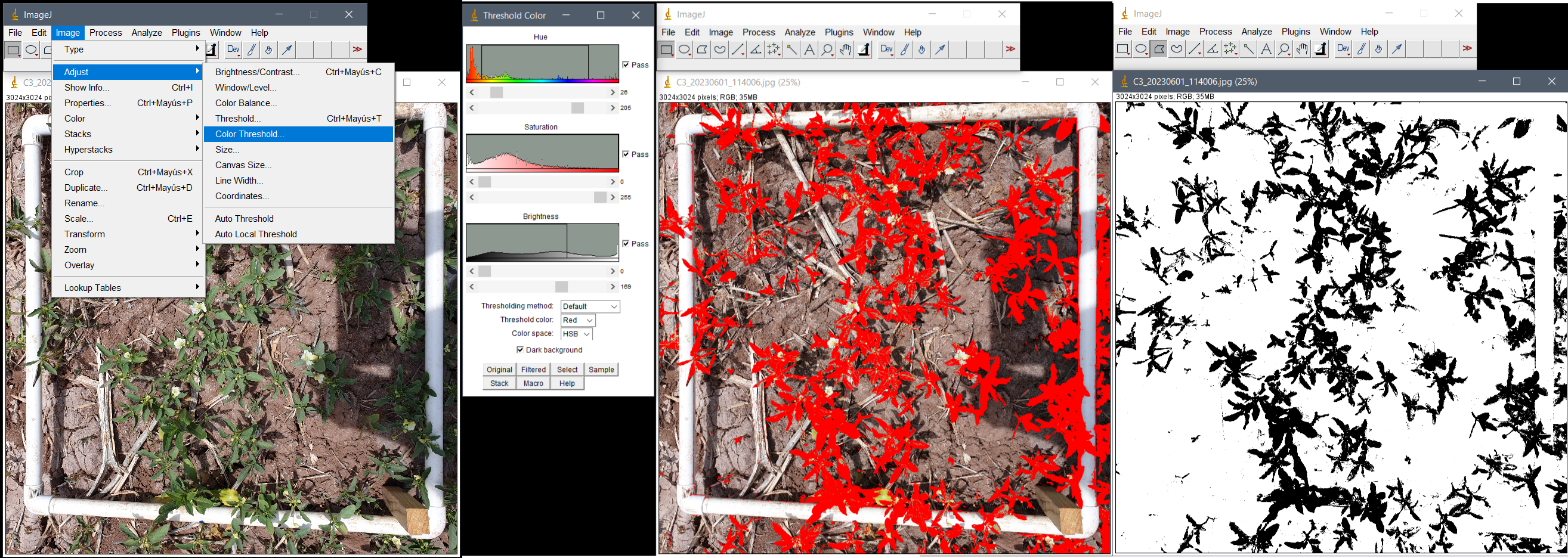Click the Brightness maximum slider thumb
Screen dimensions: 1568x558
point(561,287)
